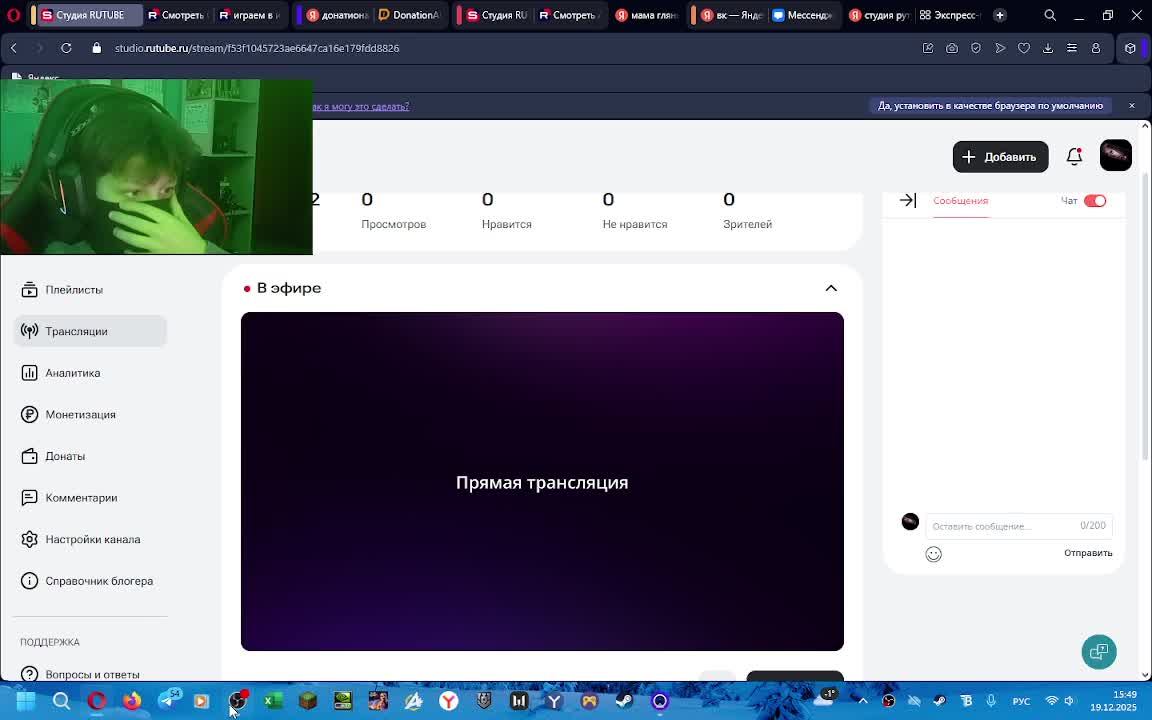Open a new tab with plus button
The image size is (1152, 720).
[999, 15]
